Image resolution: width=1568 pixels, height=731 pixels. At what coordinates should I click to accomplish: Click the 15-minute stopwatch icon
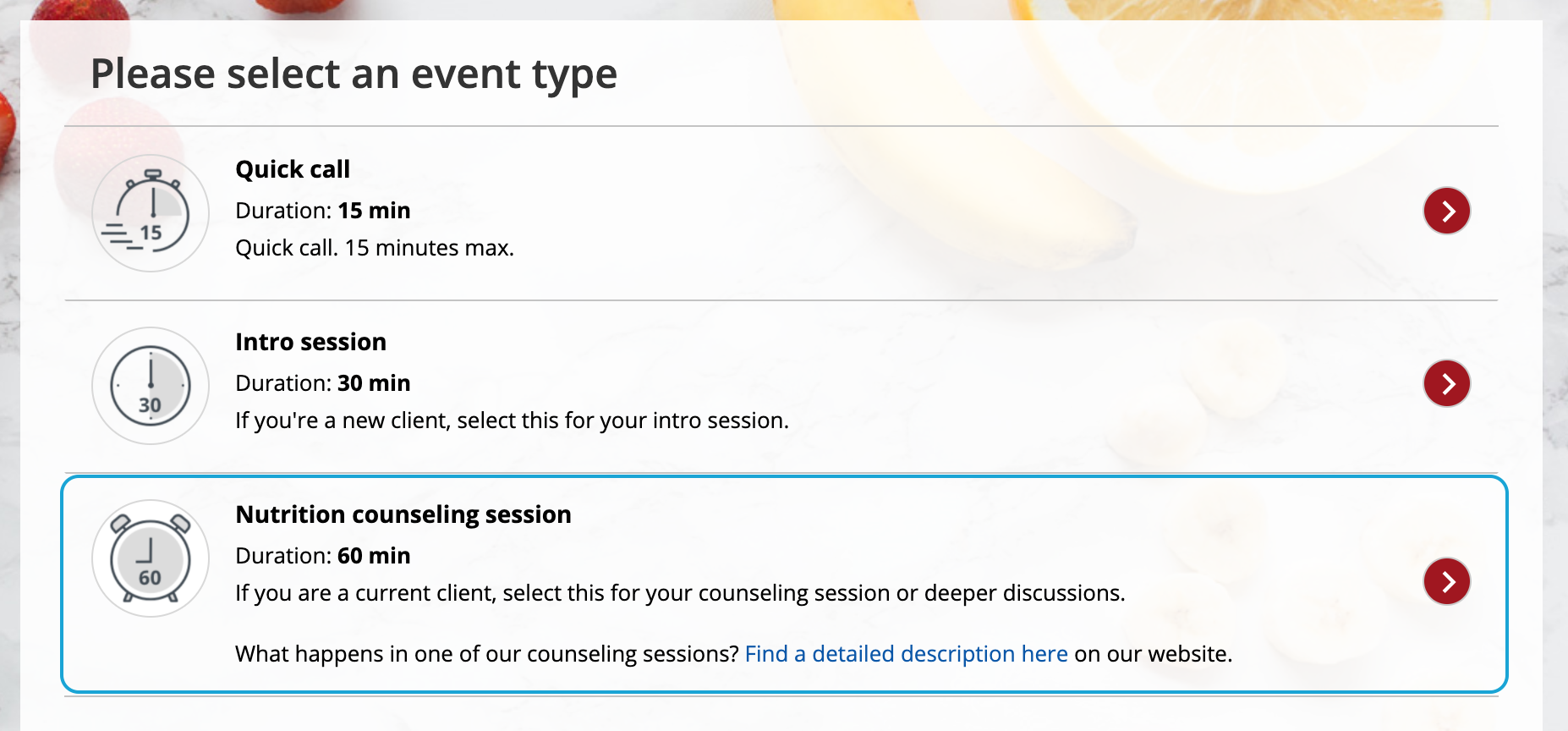[x=151, y=213]
